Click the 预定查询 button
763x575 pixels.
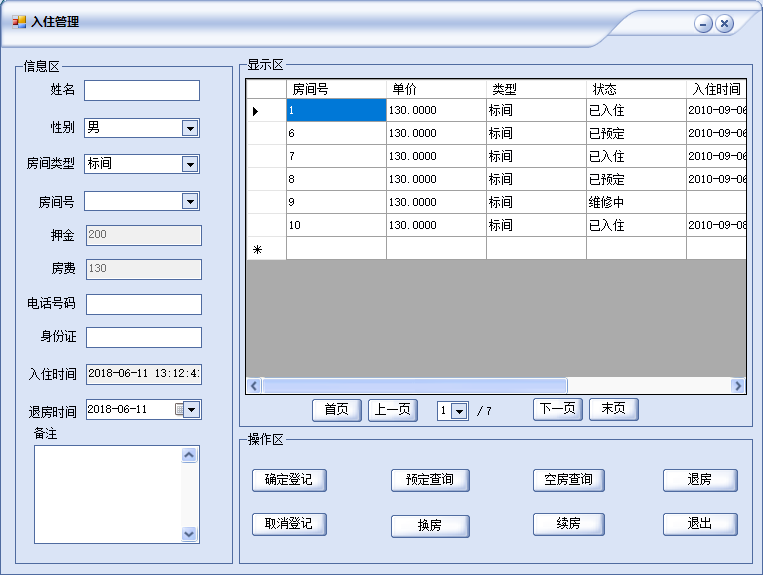[x=430, y=480]
